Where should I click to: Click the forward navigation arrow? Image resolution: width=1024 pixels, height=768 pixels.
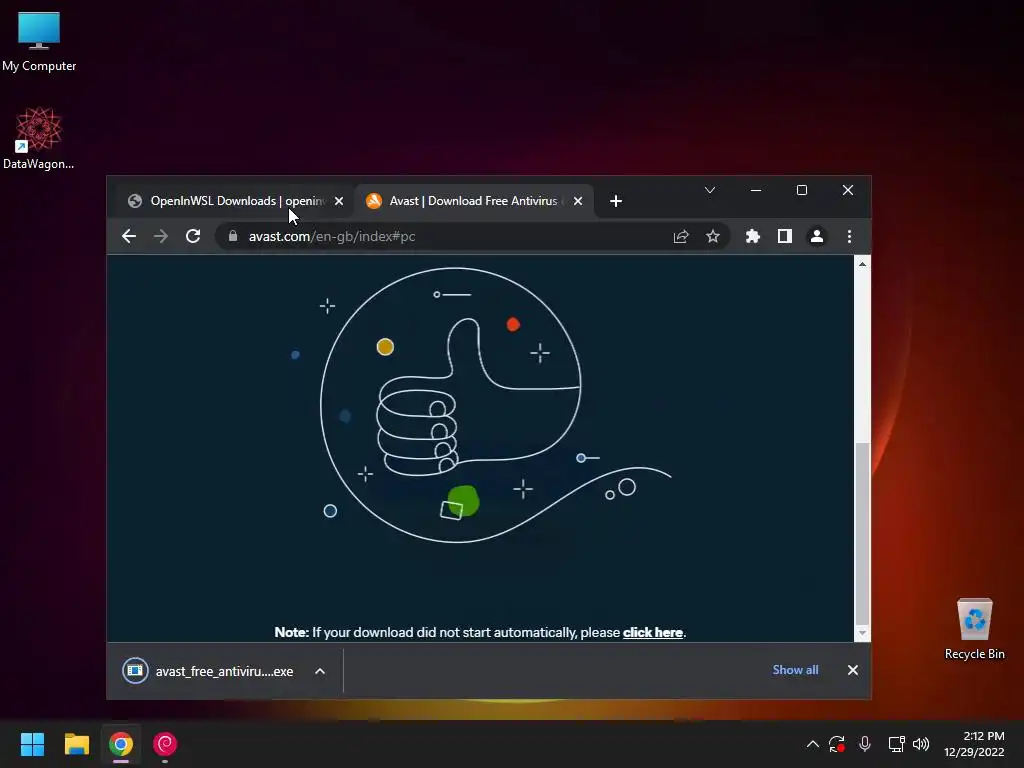coord(161,236)
